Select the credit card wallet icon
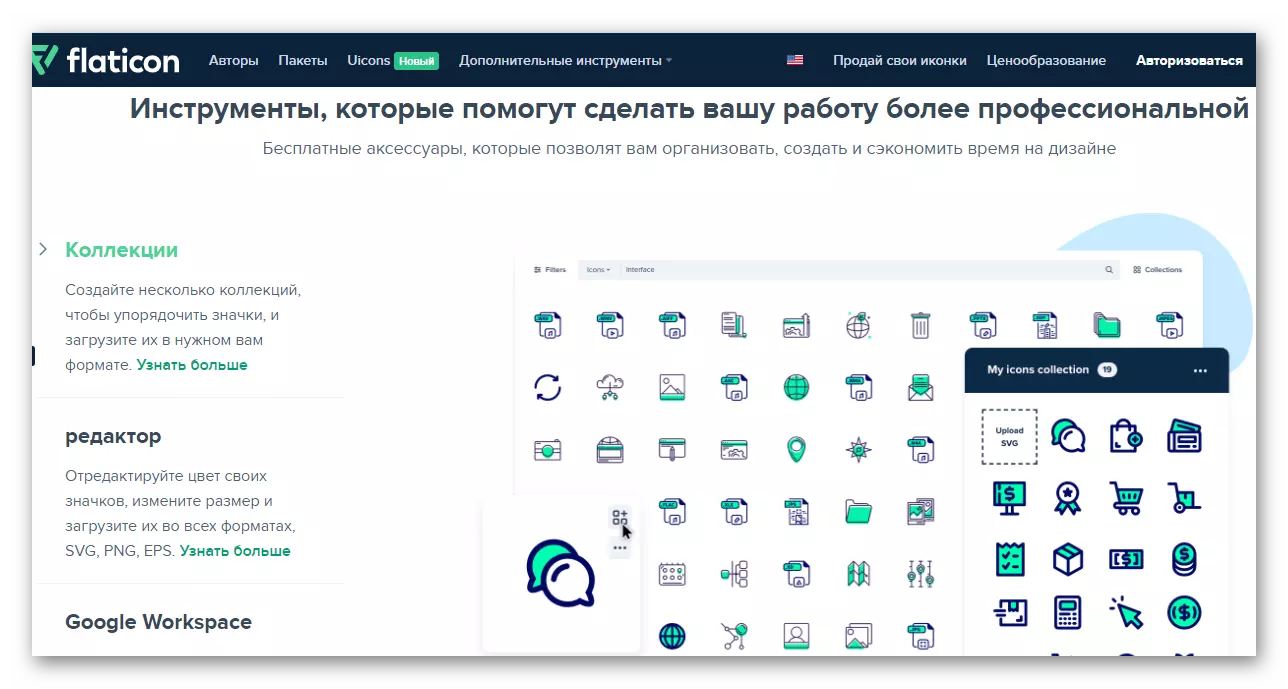Screen dimensions: 1288x689 [x=1184, y=437]
